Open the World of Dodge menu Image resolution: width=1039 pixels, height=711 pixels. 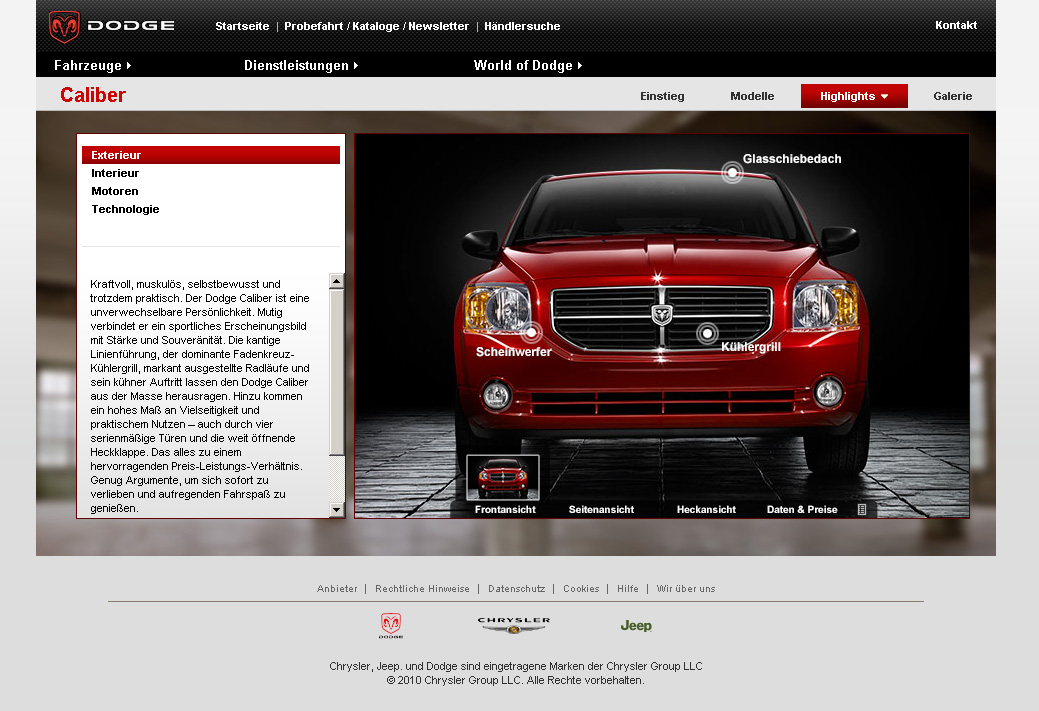coord(527,65)
